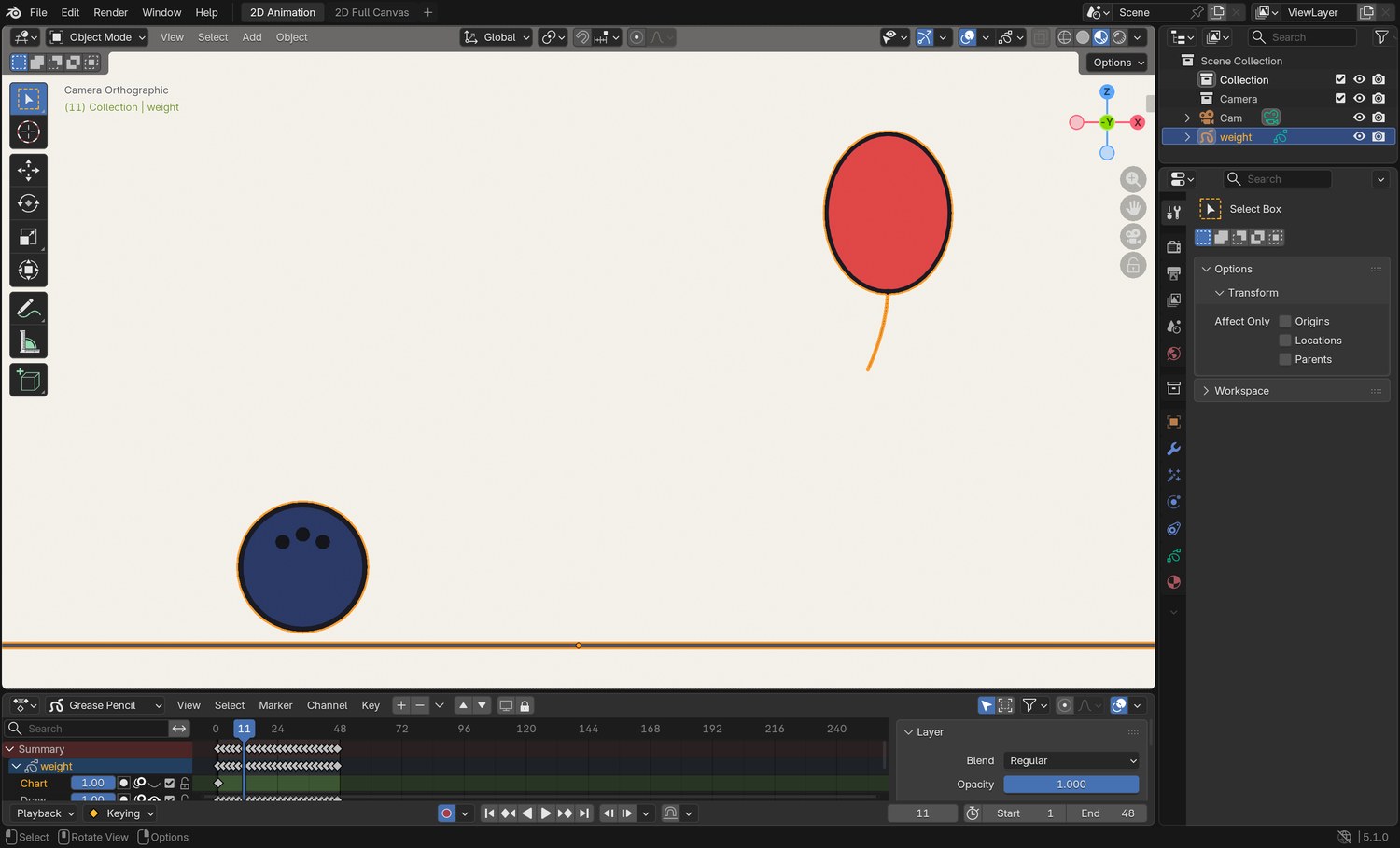This screenshot has width=1400, height=848.
Task: Open the Render menu
Action: point(110,12)
